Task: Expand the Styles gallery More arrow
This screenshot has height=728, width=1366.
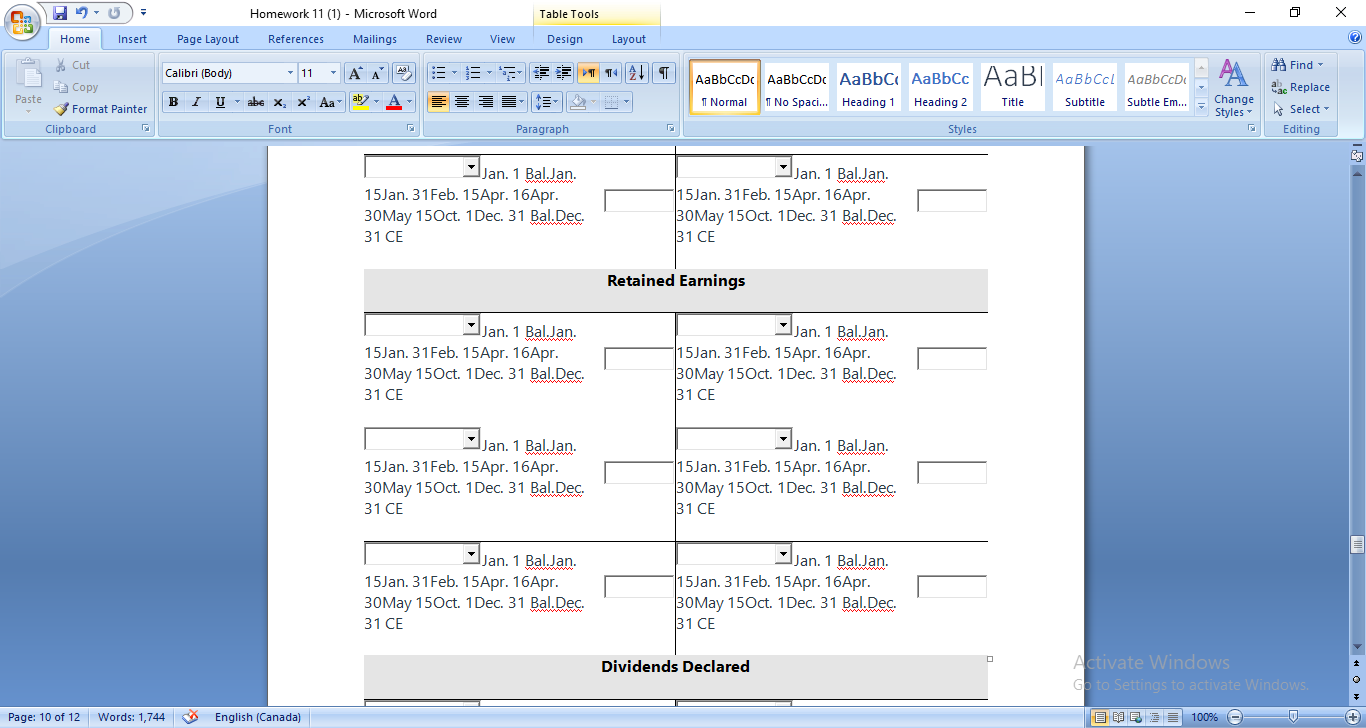Action: click(1201, 107)
